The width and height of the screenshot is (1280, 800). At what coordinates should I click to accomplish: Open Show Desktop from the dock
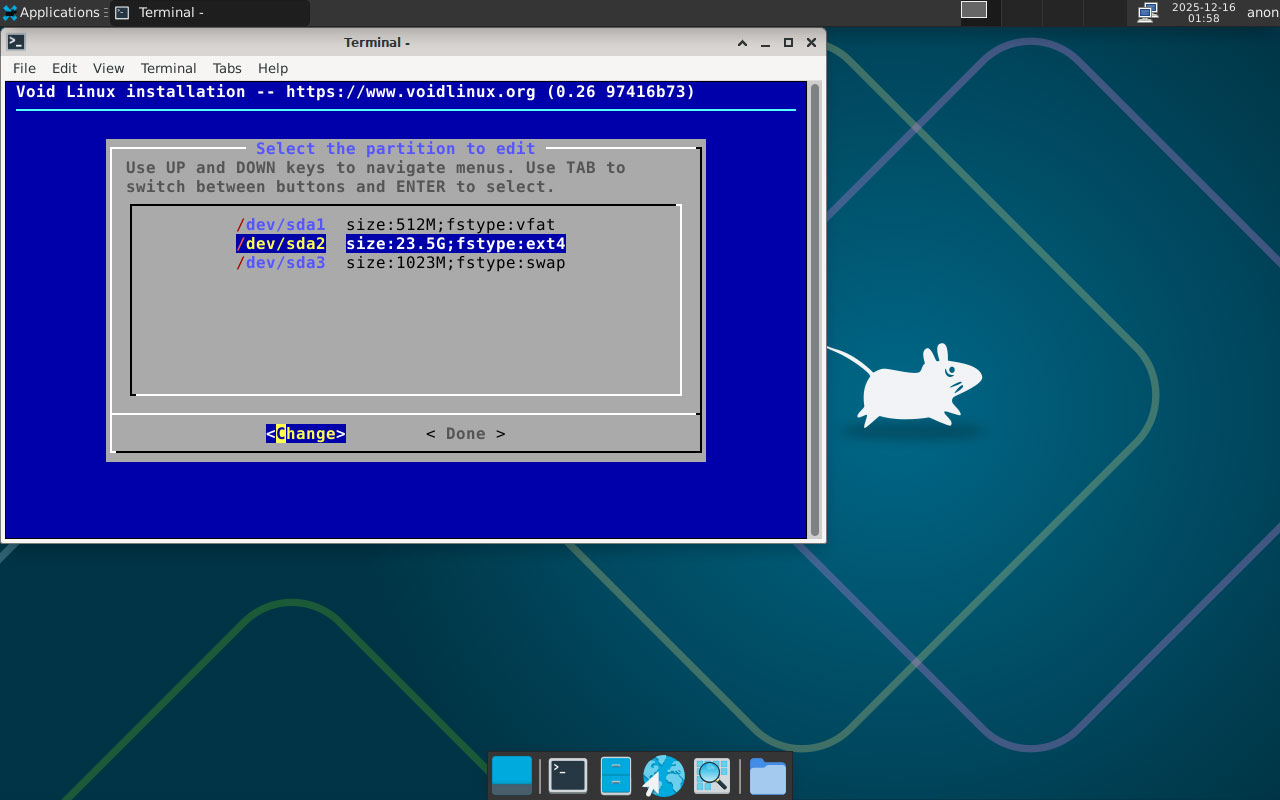coord(512,776)
